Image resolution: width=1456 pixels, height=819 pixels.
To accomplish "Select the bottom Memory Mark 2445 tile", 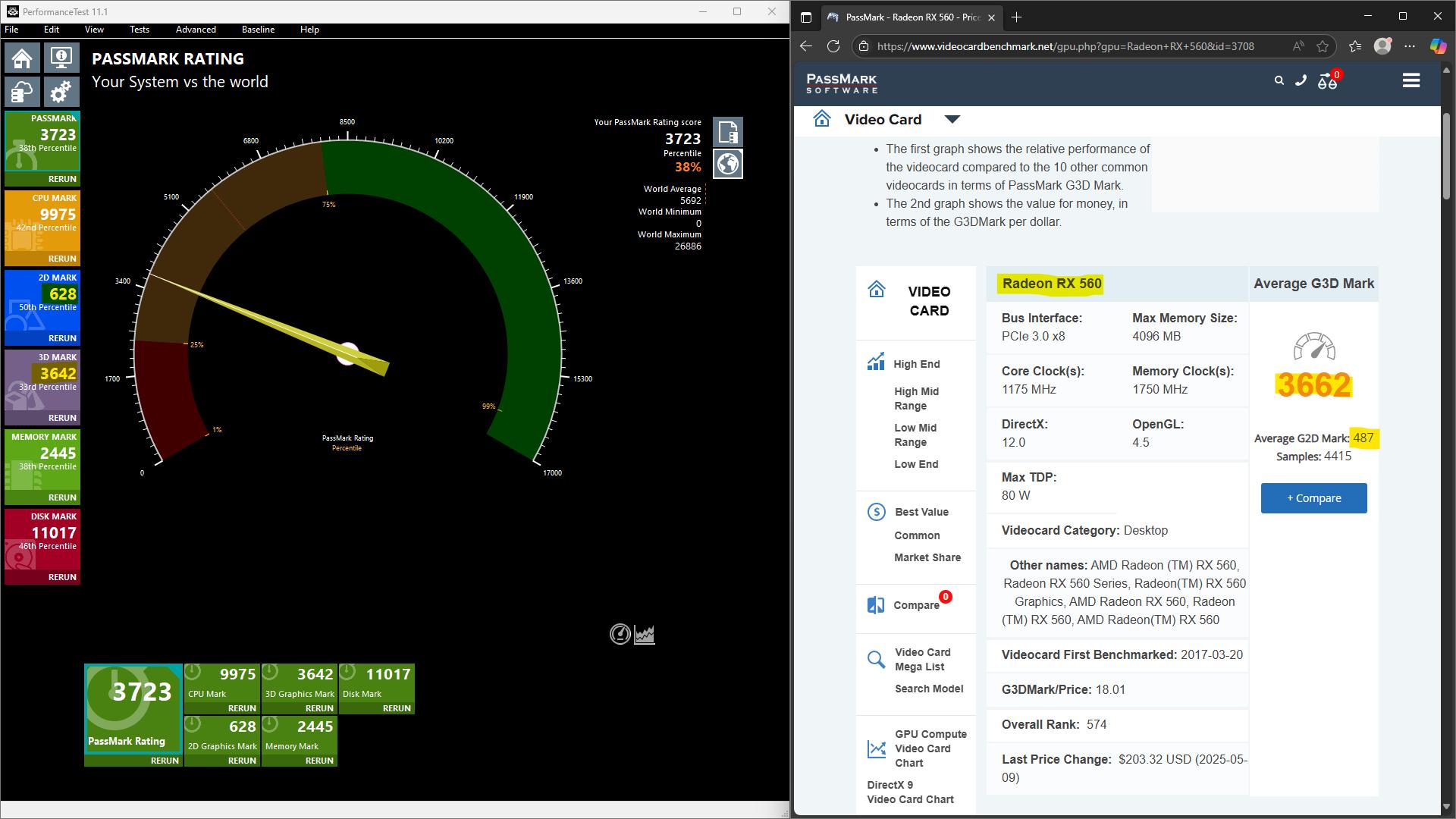I will point(300,741).
